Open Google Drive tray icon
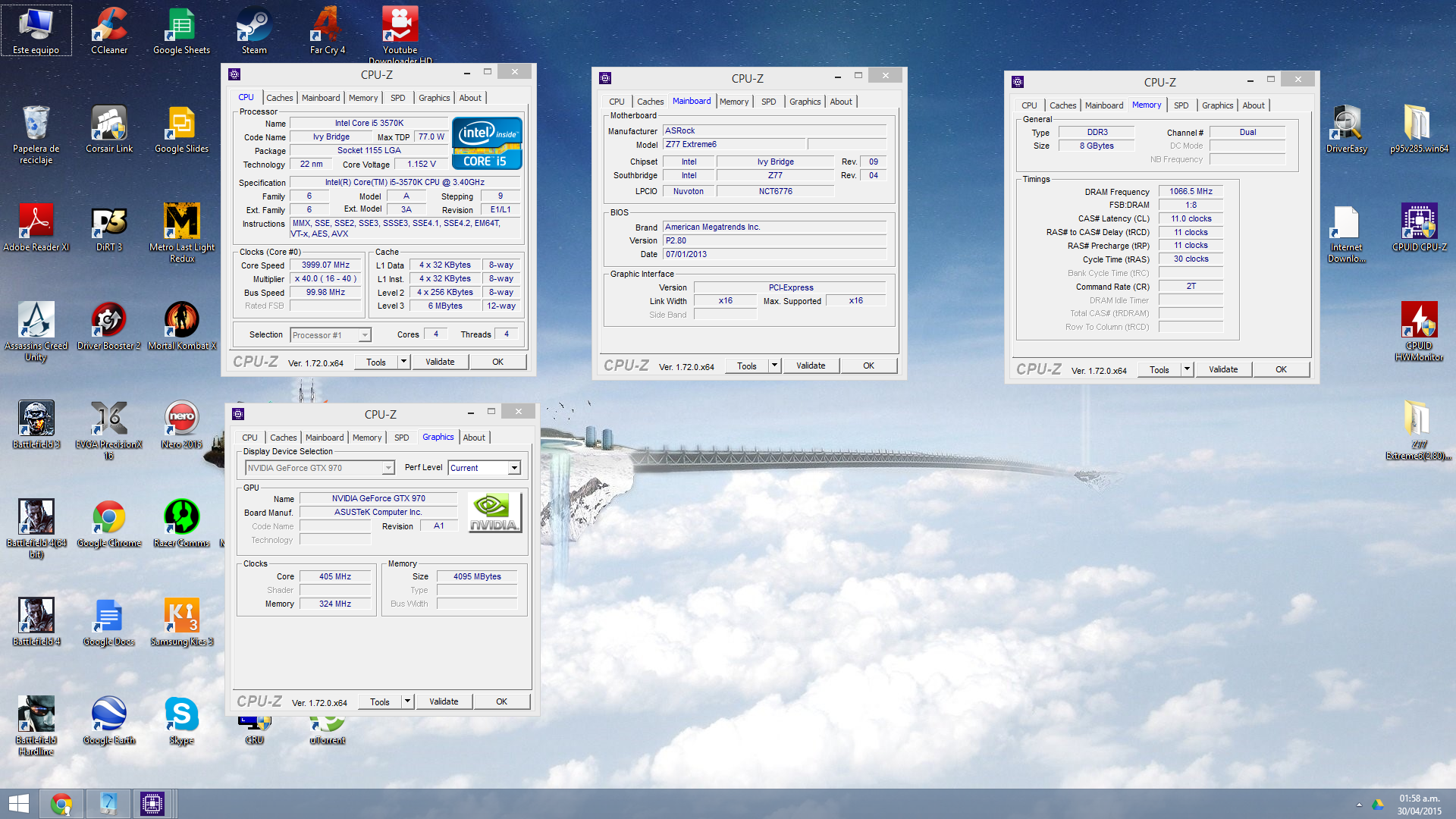 (1377, 804)
